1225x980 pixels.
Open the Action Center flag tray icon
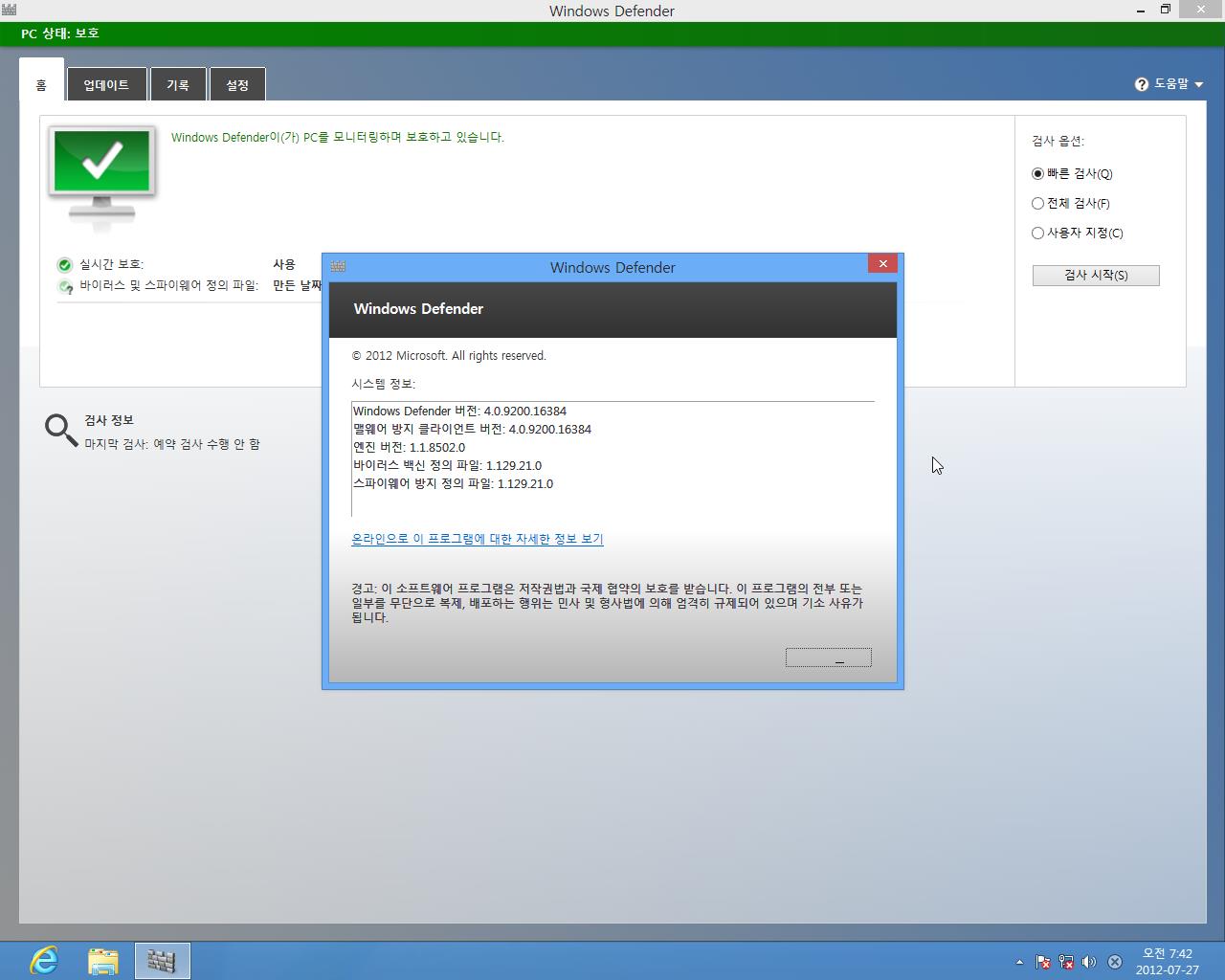(1043, 962)
